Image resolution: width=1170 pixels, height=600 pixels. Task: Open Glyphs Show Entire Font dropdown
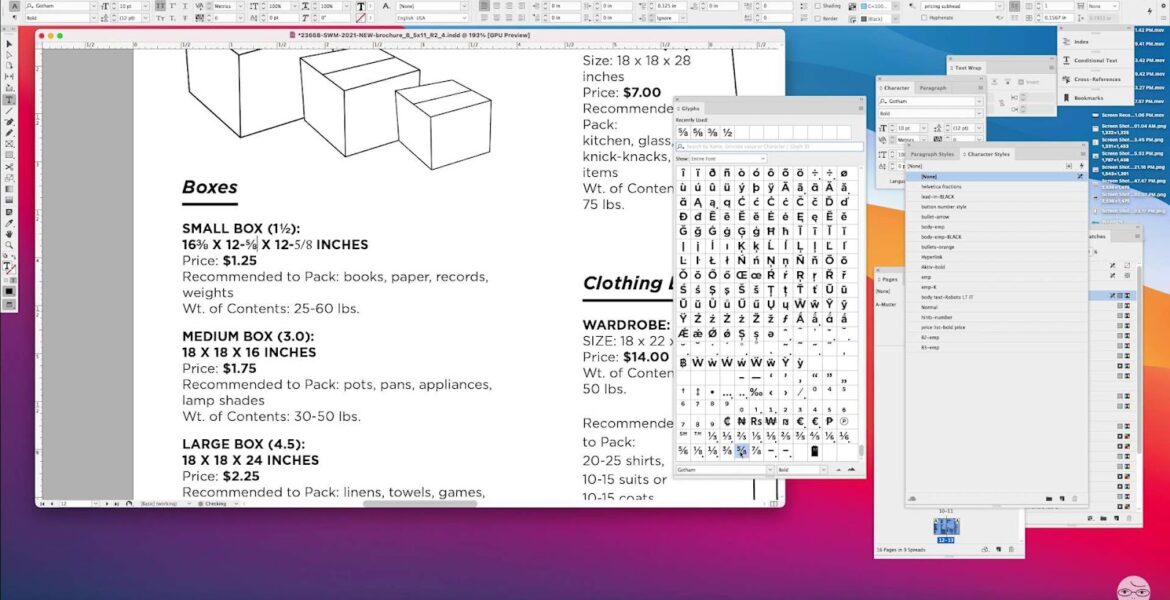pos(728,159)
